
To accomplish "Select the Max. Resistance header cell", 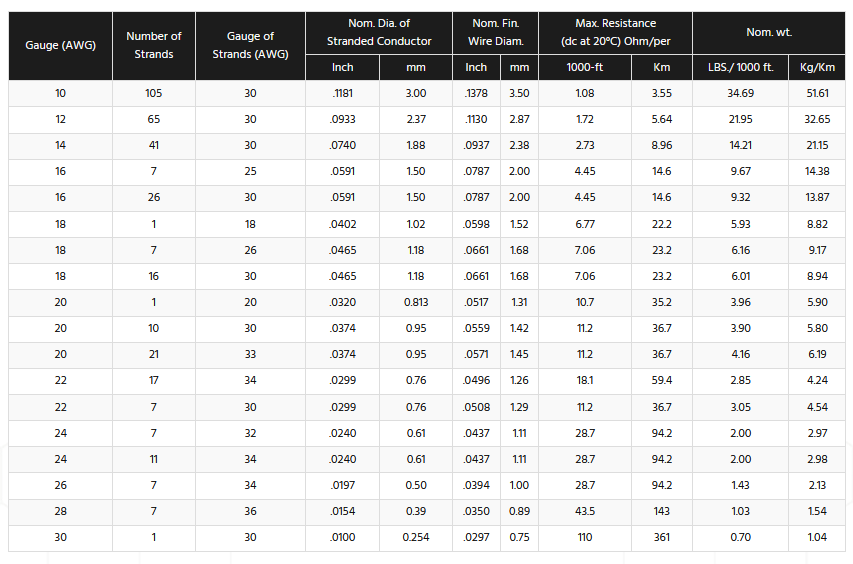I will tap(615, 32).
